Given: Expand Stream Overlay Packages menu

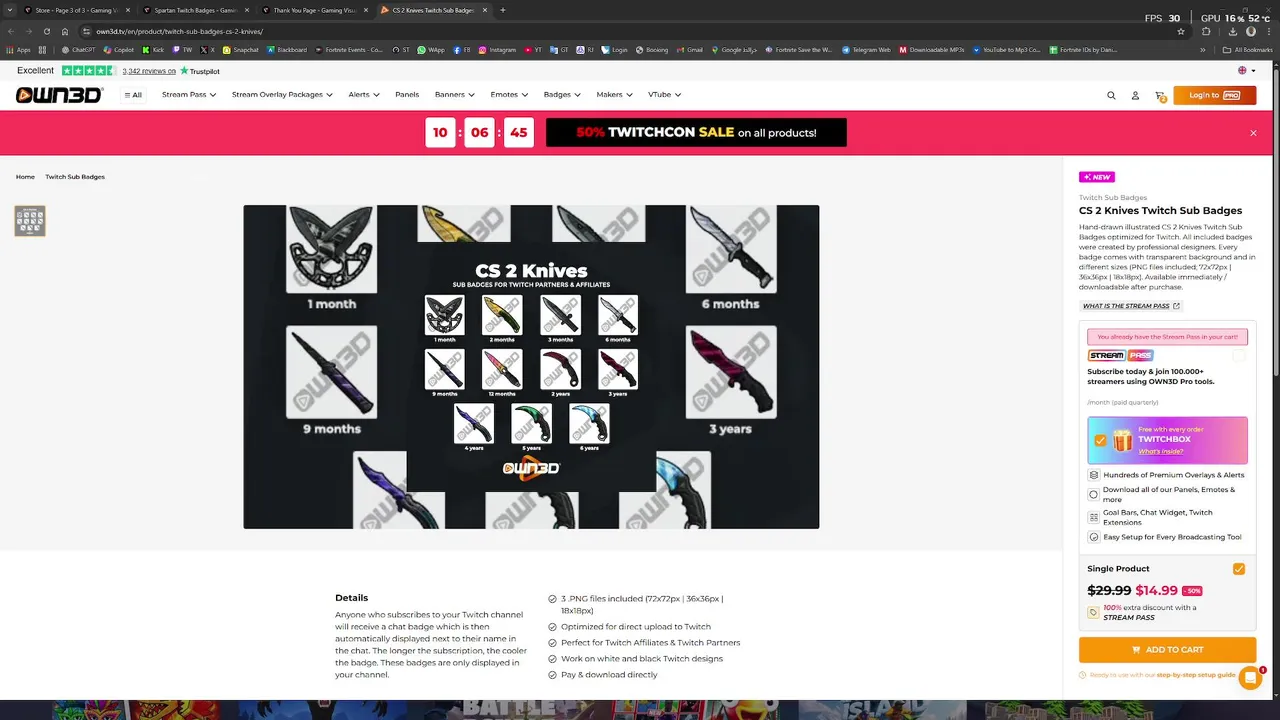Looking at the screenshot, I should click(x=282, y=95).
